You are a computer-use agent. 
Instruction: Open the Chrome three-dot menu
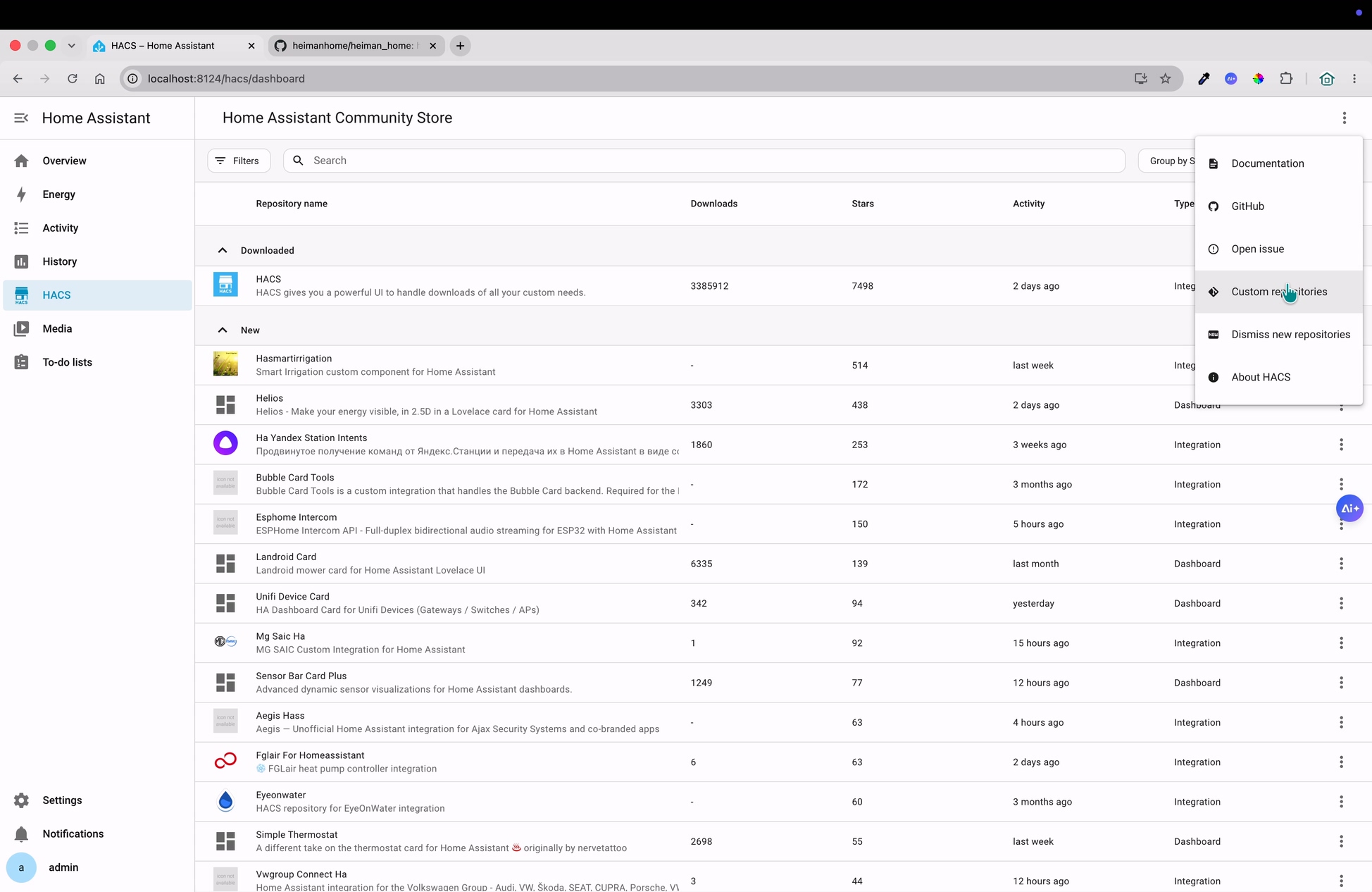1354,79
